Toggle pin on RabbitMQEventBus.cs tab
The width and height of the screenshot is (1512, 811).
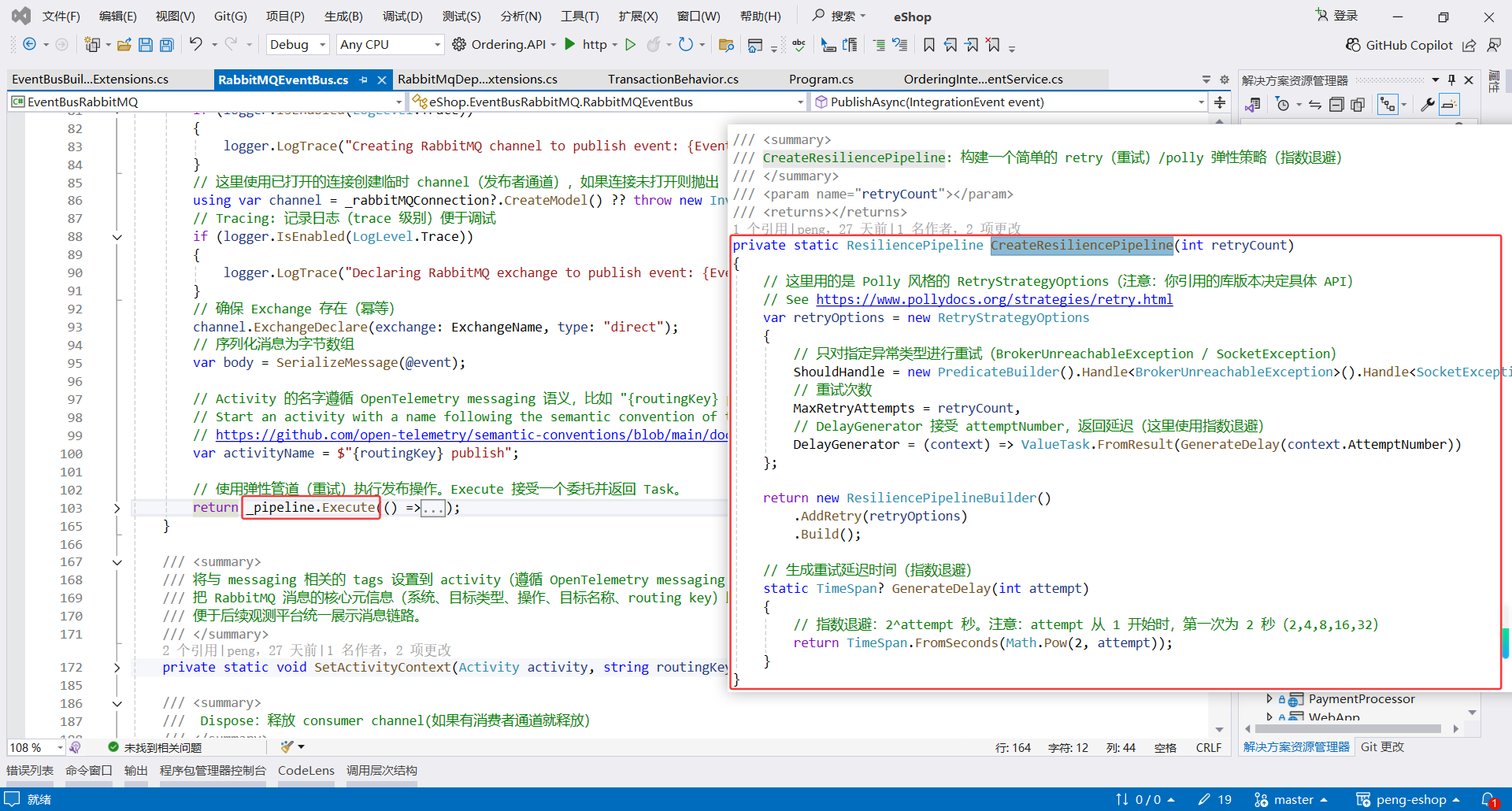tap(363, 80)
